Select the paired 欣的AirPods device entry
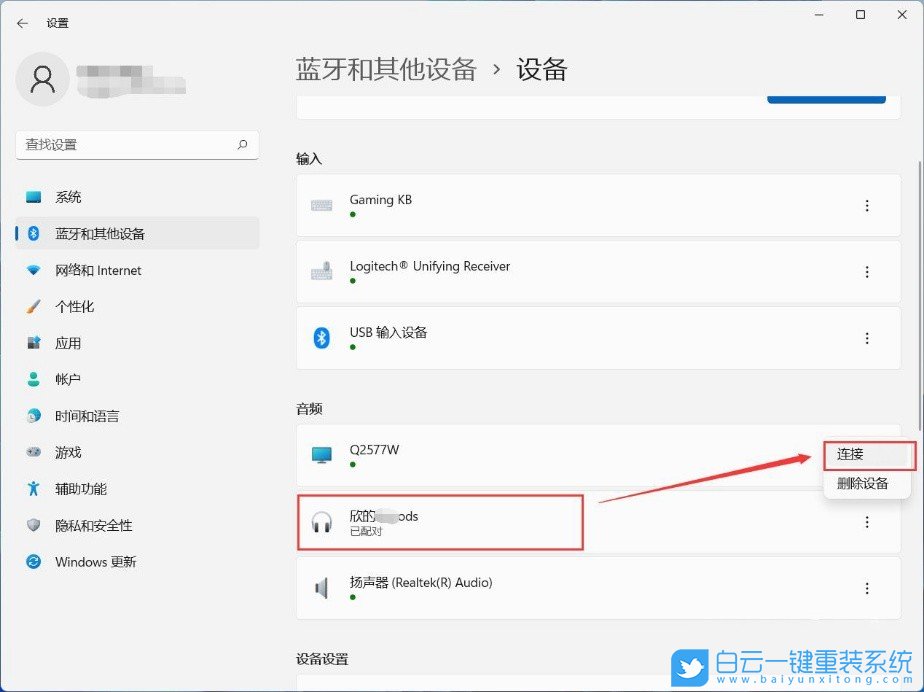The width and height of the screenshot is (924, 692). (x=440, y=522)
